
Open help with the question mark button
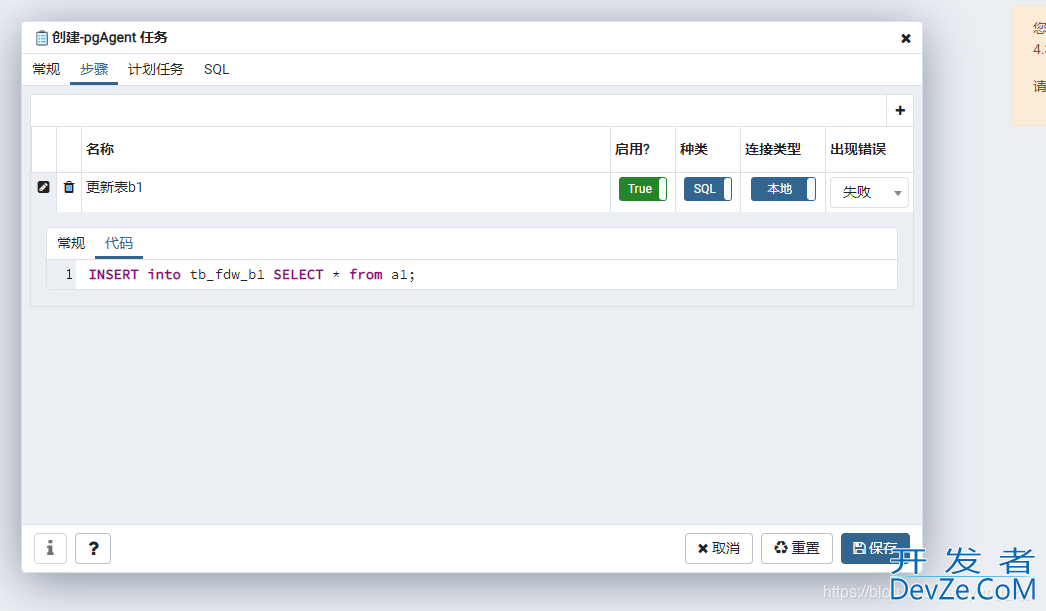93,548
